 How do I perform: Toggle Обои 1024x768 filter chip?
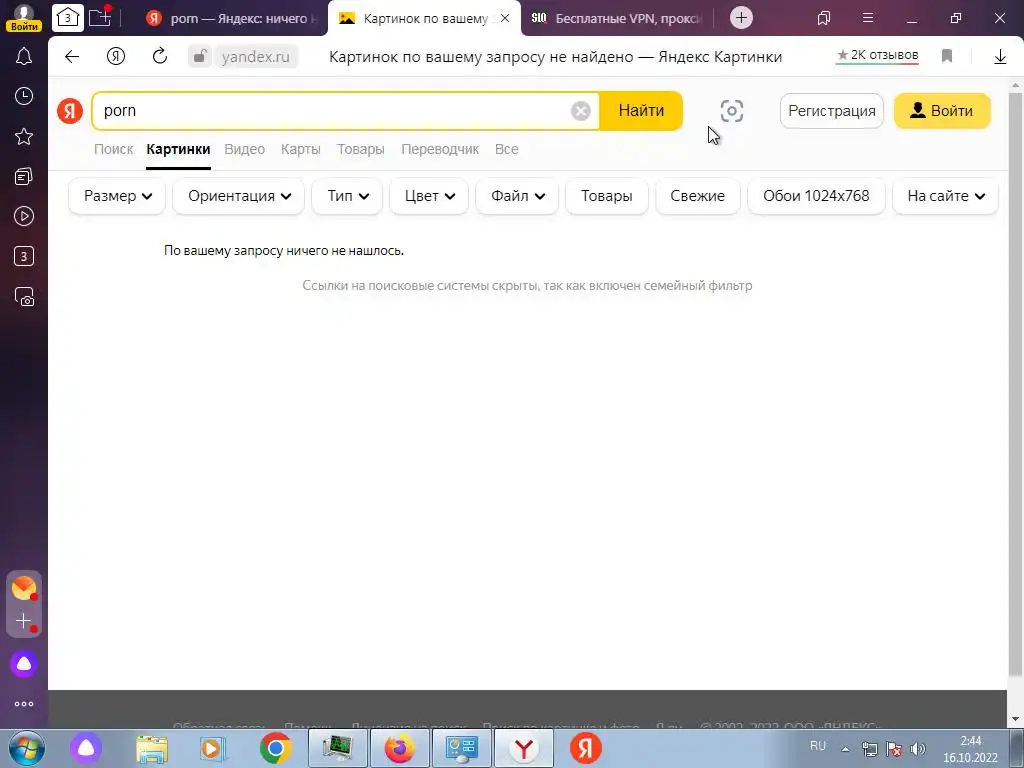816,196
